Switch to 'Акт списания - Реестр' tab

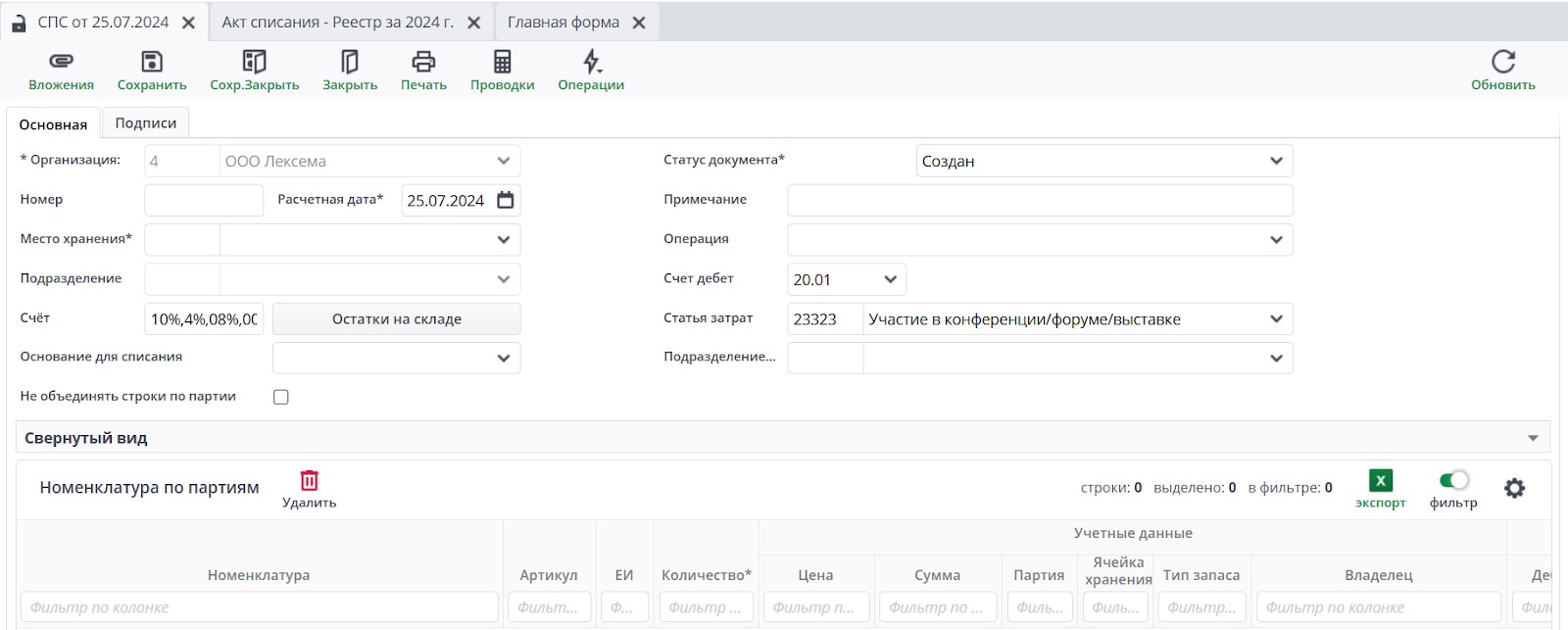(337, 22)
